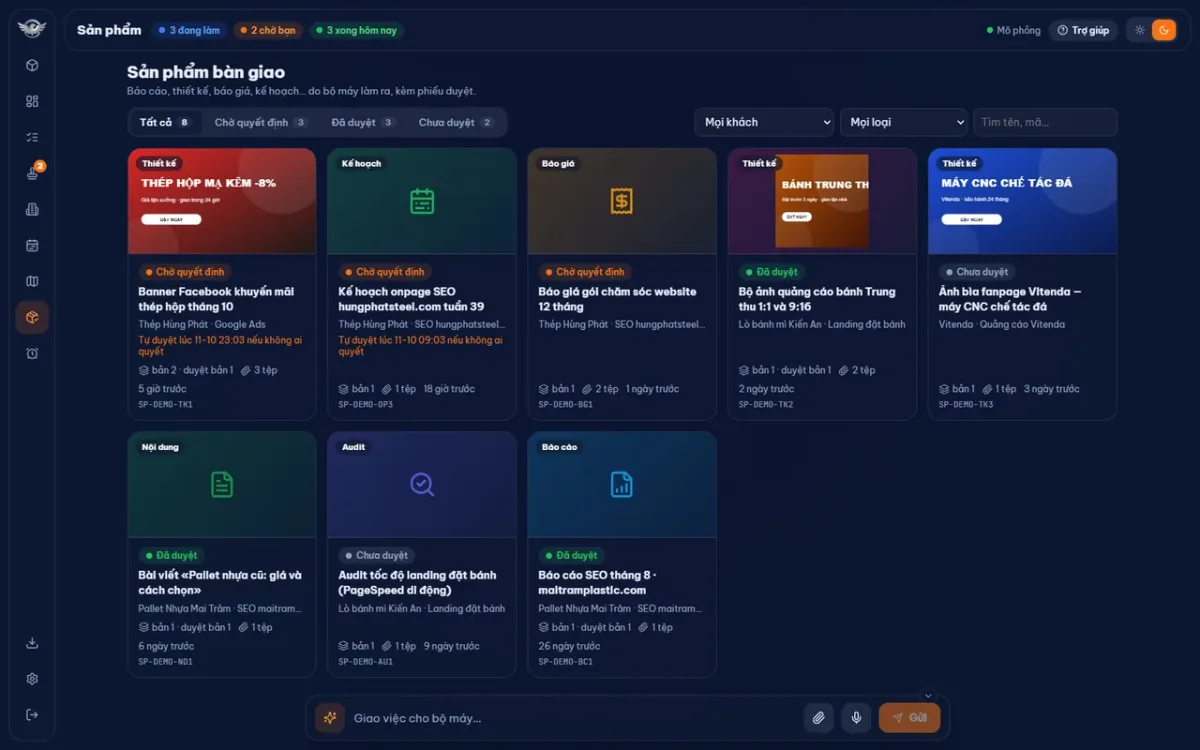Click the "3 xong hôm nay" status pill
1200x750 pixels.
click(355, 30)
